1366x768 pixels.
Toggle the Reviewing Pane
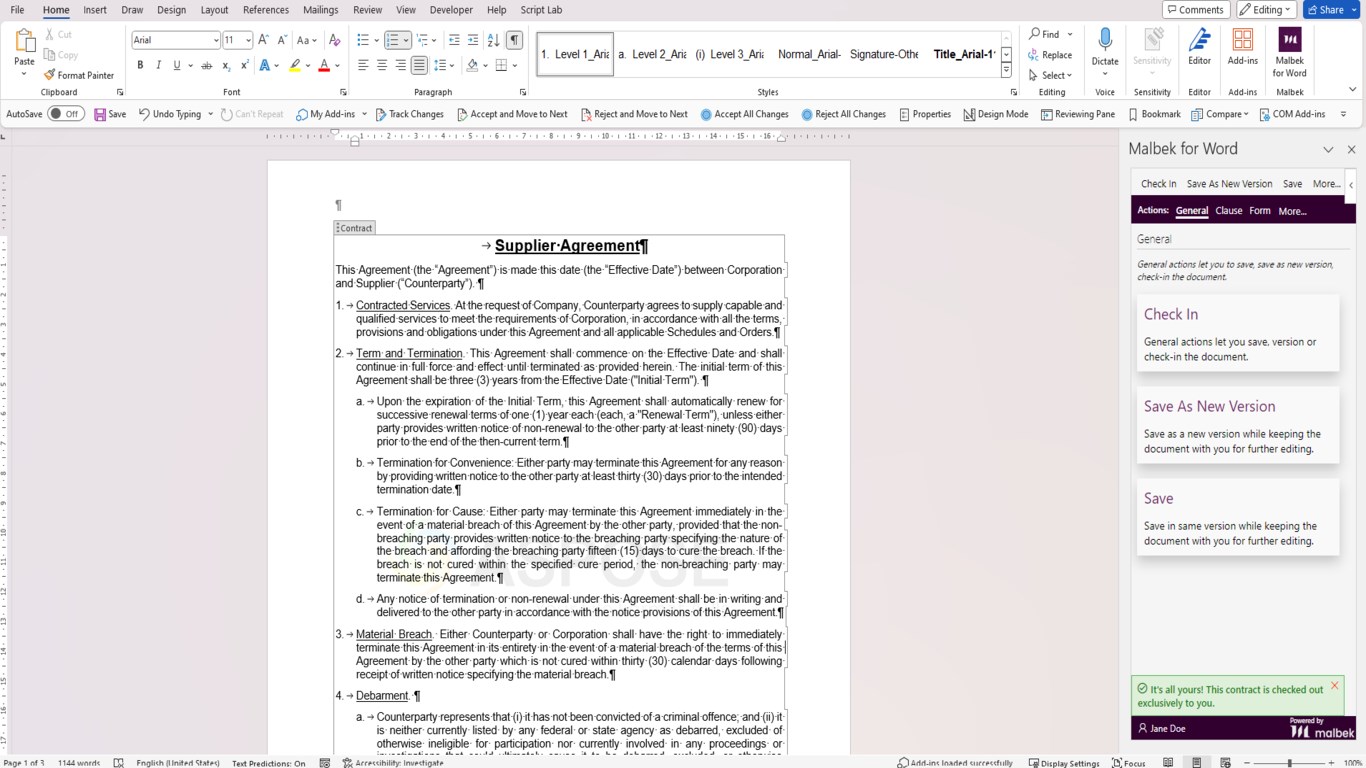tap(1078, 114)
